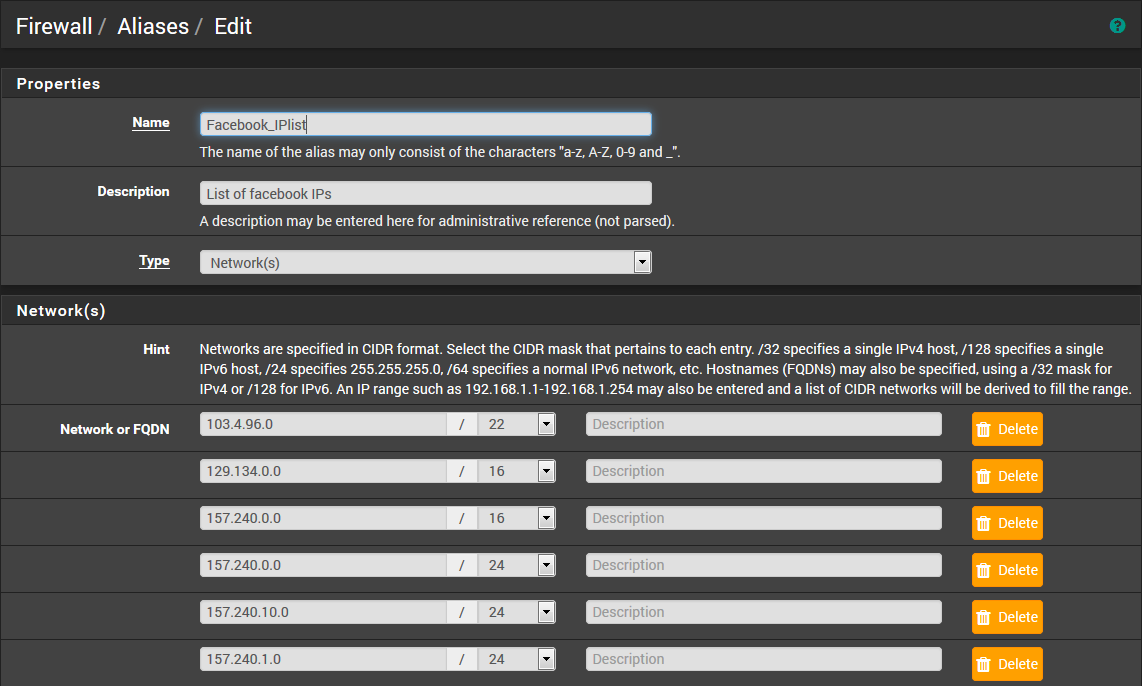Edit the network address 157.240.1.0
Image resolution: width=1142 pixels, height=686 pixels.
point(323,659)
